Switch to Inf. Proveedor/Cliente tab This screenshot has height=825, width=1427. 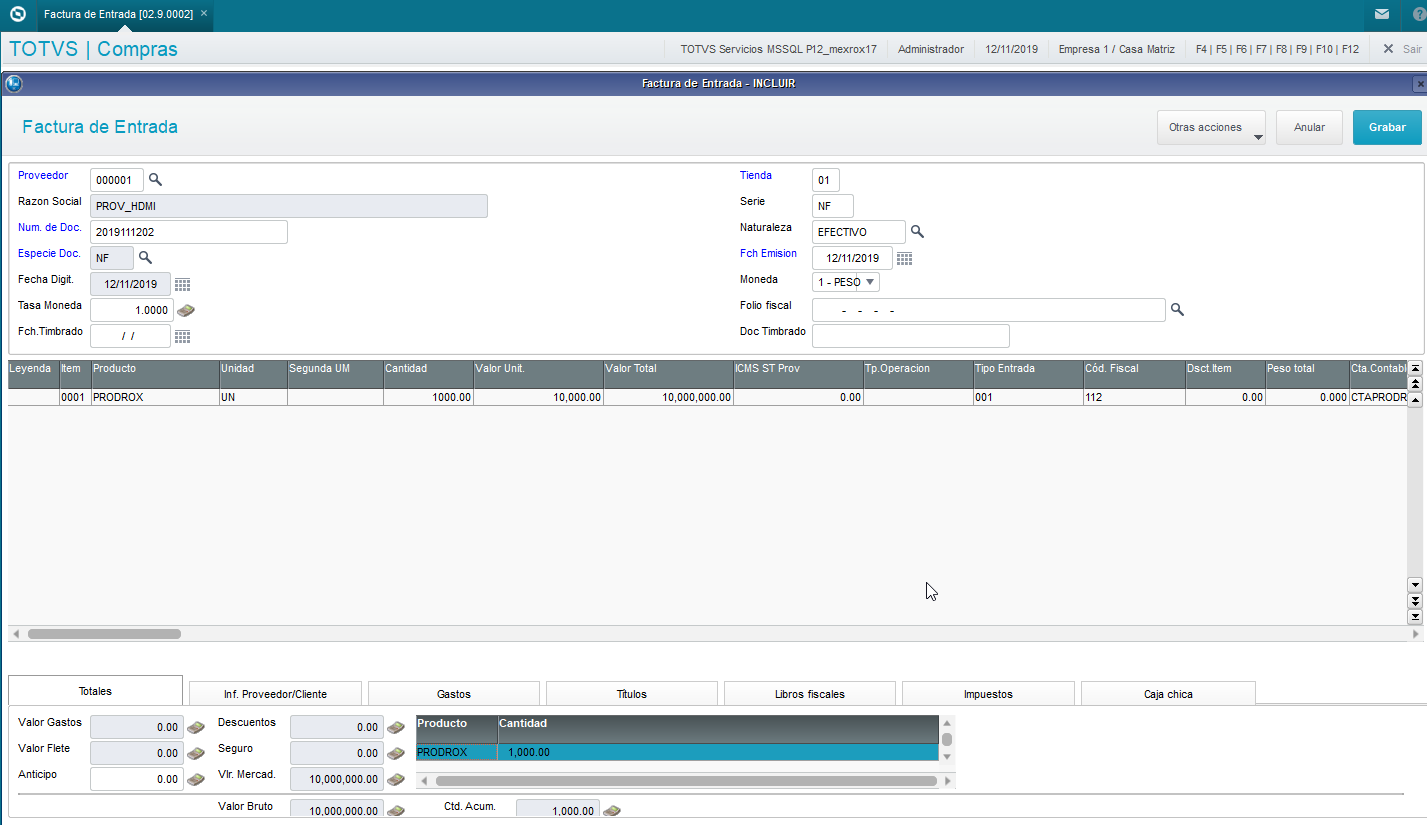pyautogui.click(x=275, y=694)
